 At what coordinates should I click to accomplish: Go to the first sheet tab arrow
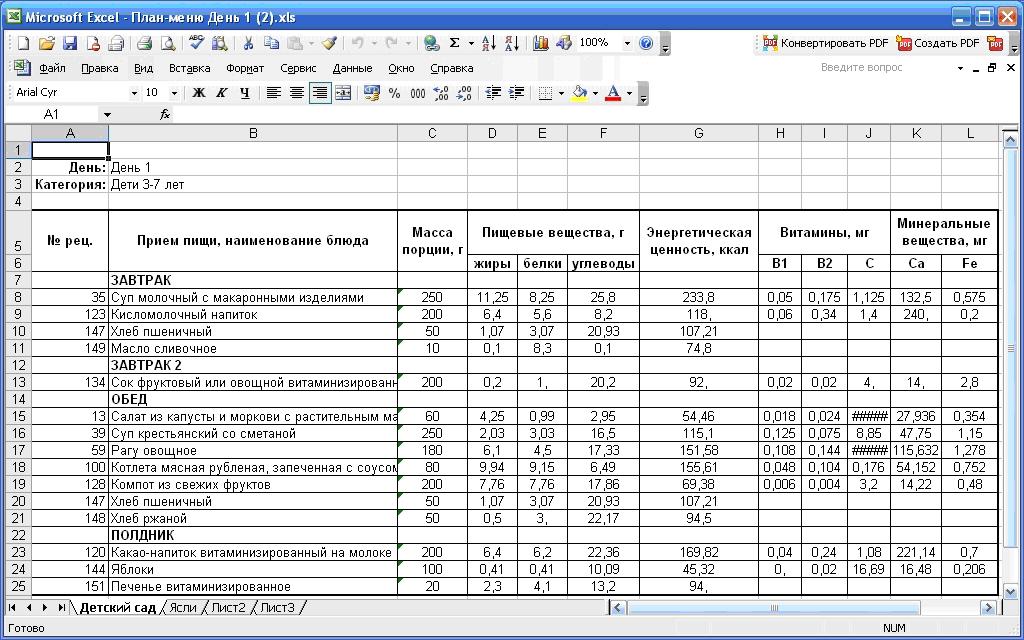tap(12, 608)
